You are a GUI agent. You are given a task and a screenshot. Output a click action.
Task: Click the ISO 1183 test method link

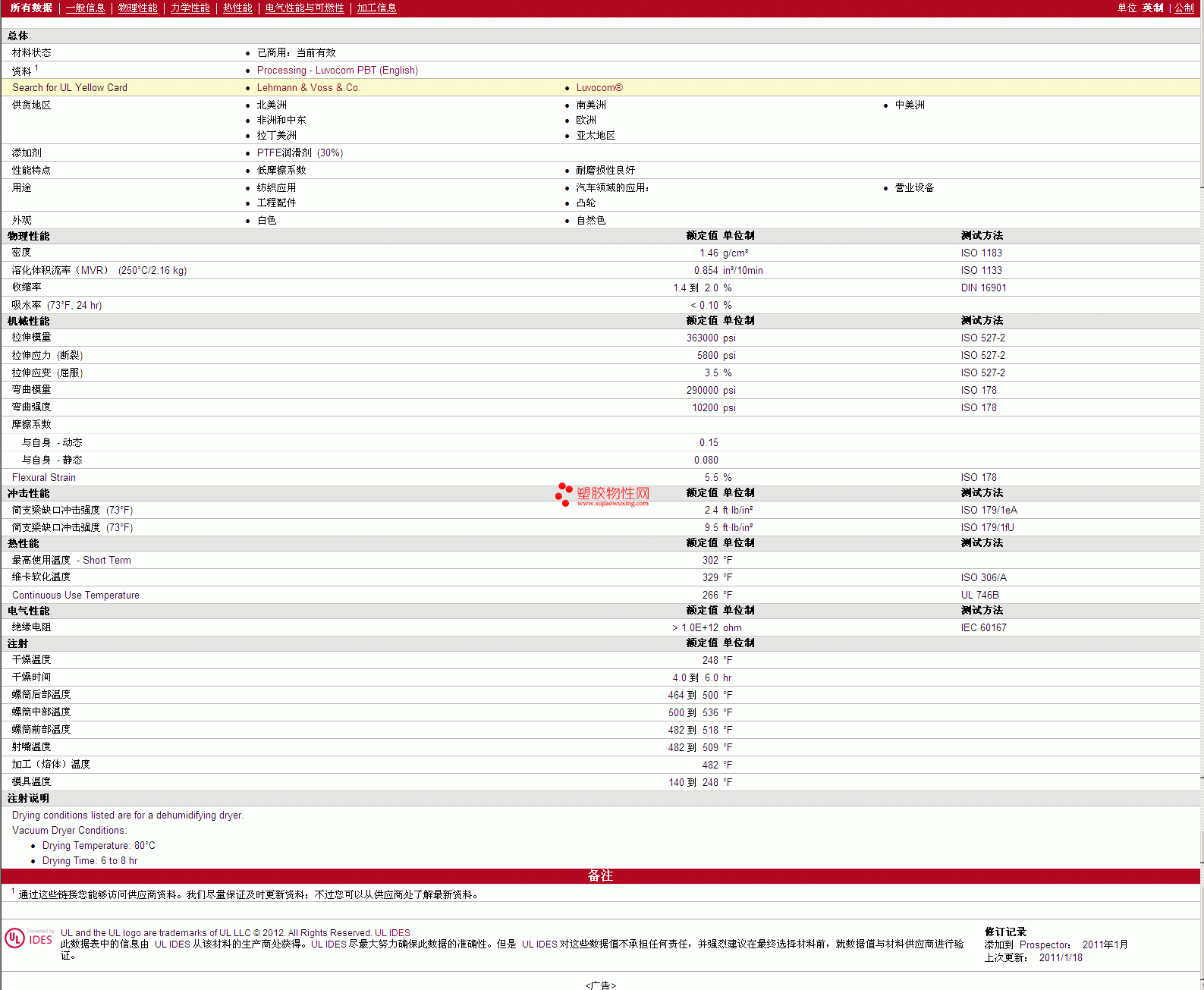click(x=981, y=253)
